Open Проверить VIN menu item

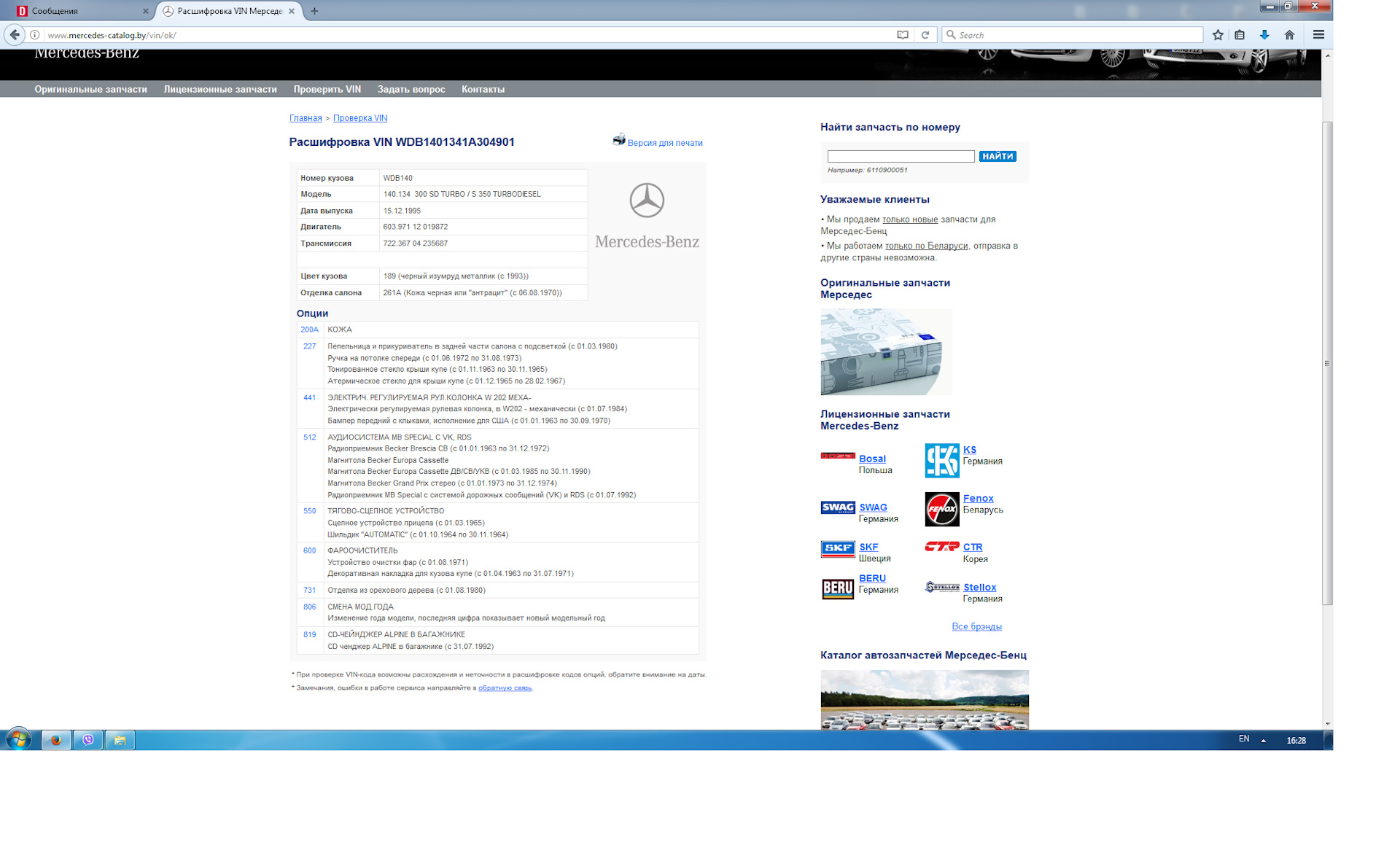pyautogui.click(x=327, y=89)
